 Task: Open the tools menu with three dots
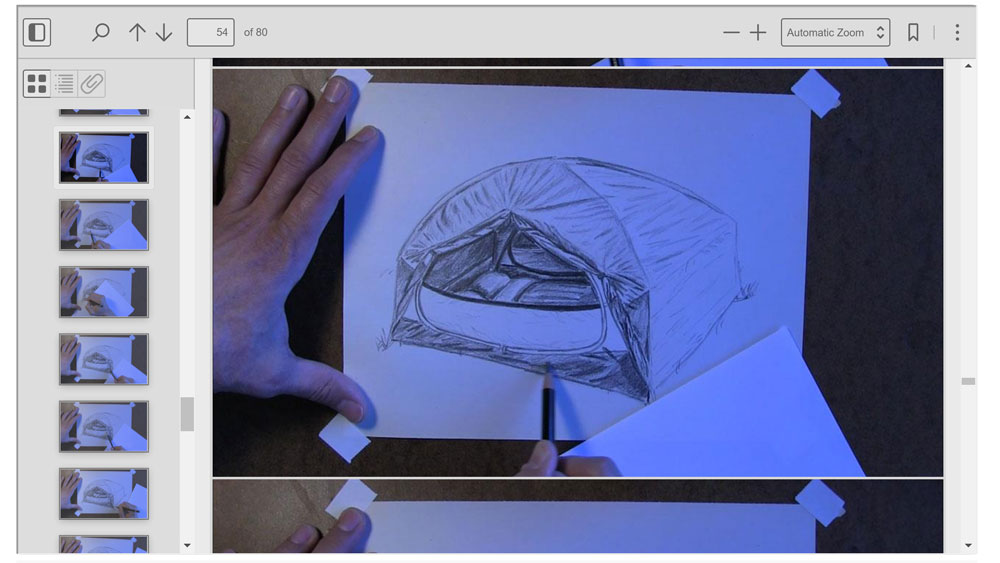[x=957, y=33]
